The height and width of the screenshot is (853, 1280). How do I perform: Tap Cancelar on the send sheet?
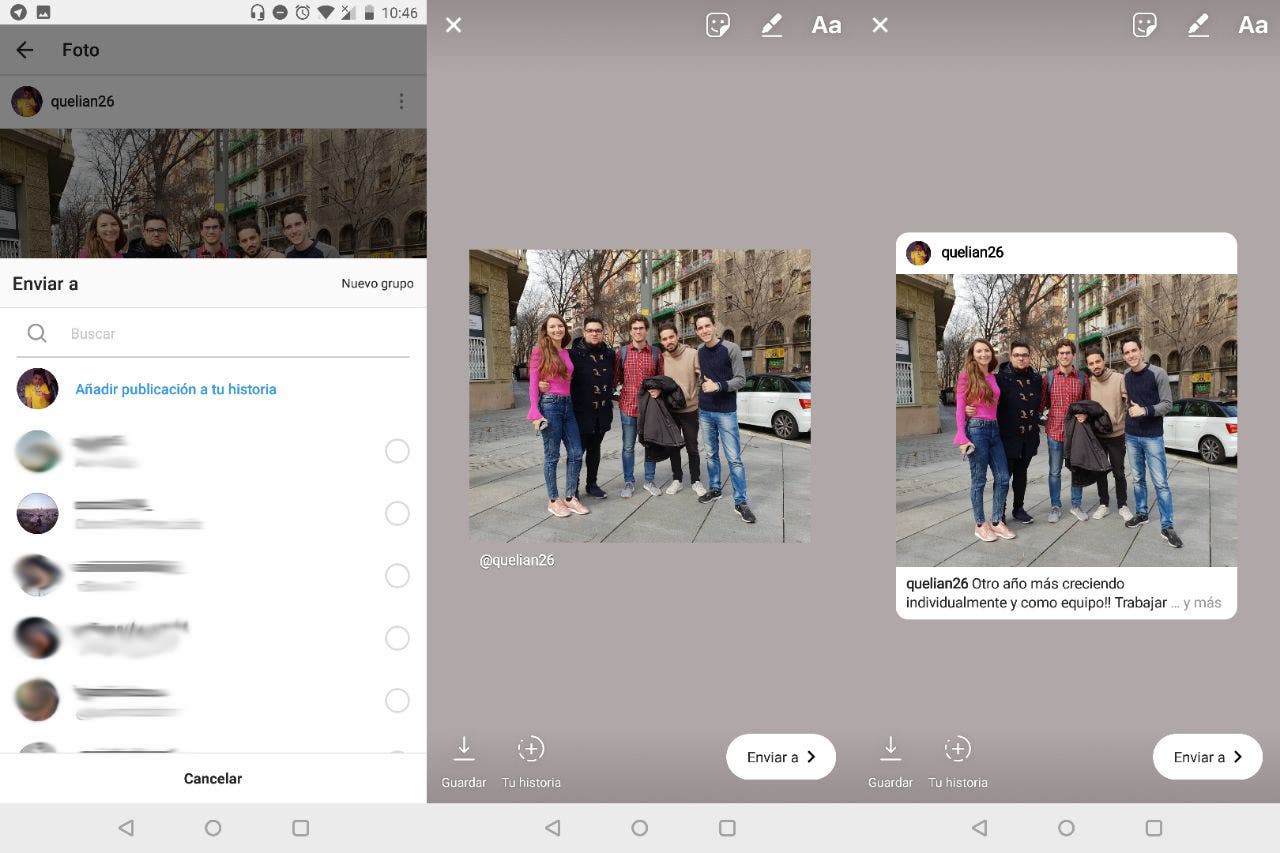tap(213, 778)
